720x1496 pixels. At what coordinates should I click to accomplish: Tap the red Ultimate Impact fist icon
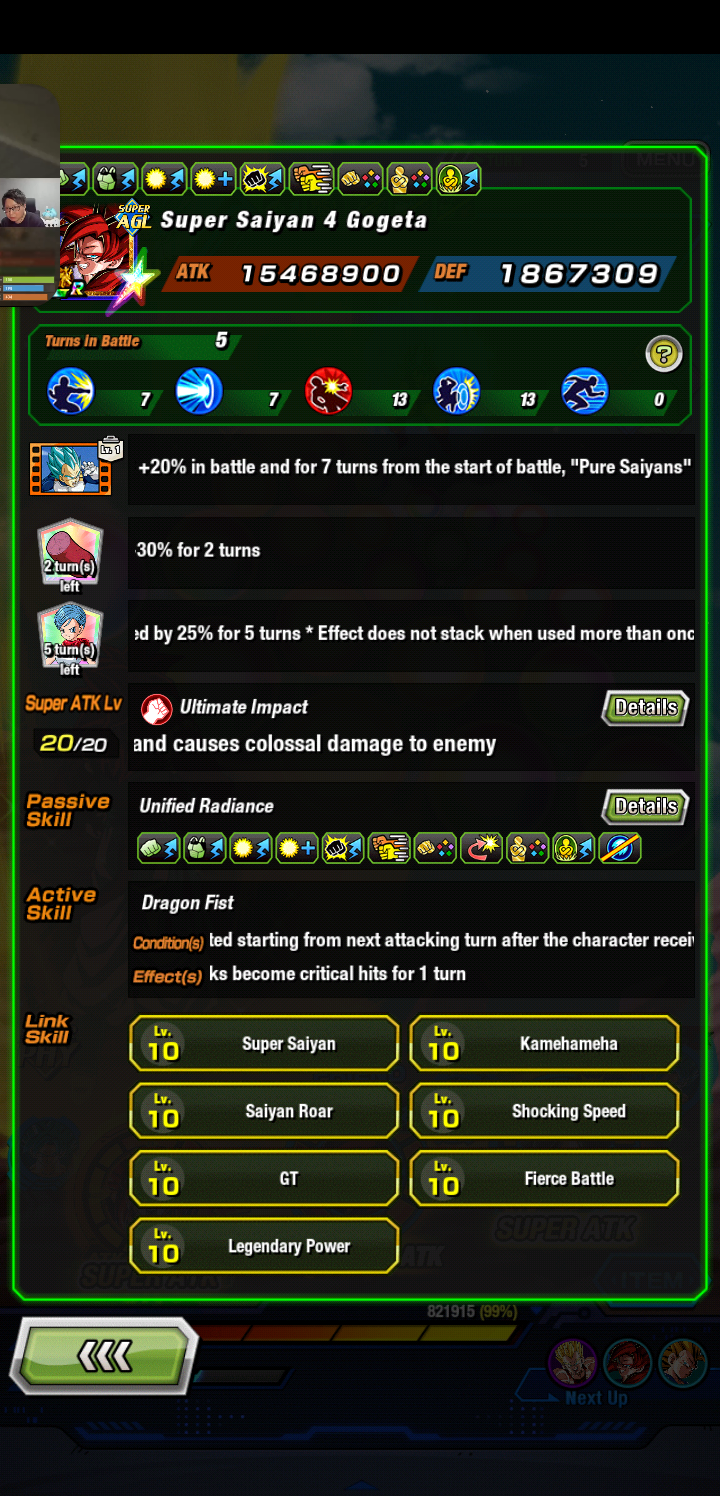pyautogui.click(x=156, y=708)
